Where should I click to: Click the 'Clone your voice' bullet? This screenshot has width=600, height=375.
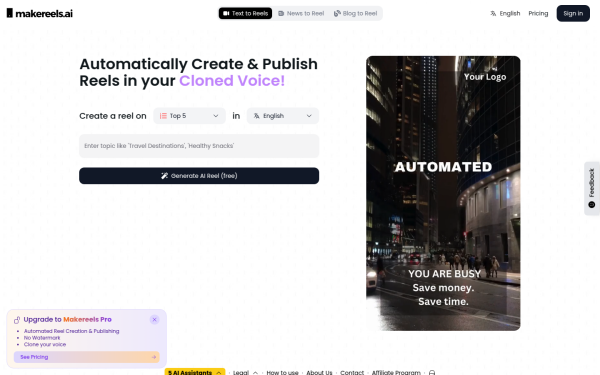(x=45, y=344)
